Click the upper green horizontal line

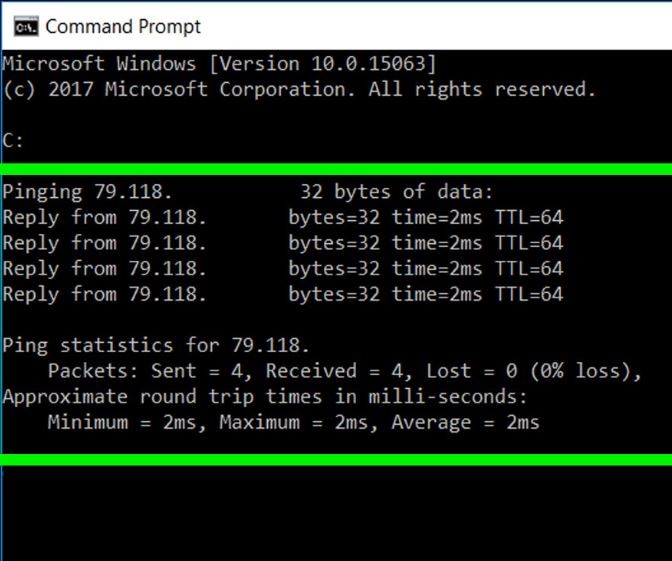pyautogui.click(x=336, y=169)
